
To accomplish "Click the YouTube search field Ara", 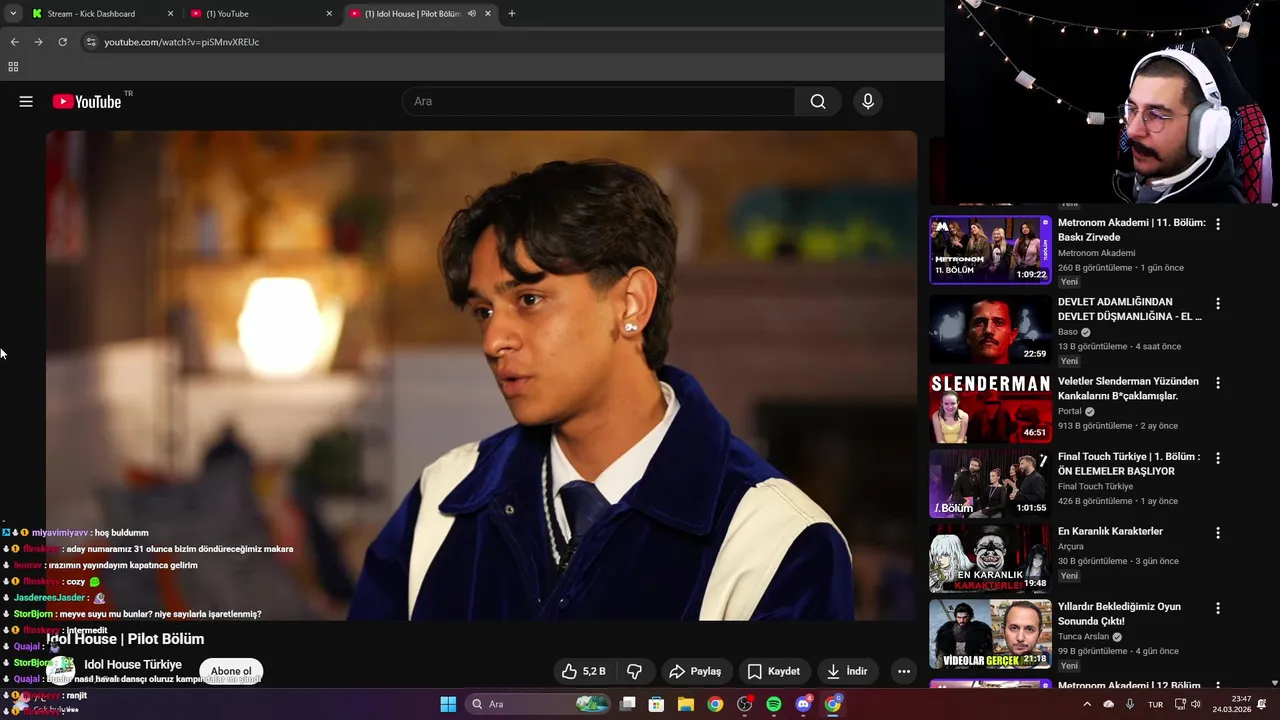I will [x=598, y=101].
